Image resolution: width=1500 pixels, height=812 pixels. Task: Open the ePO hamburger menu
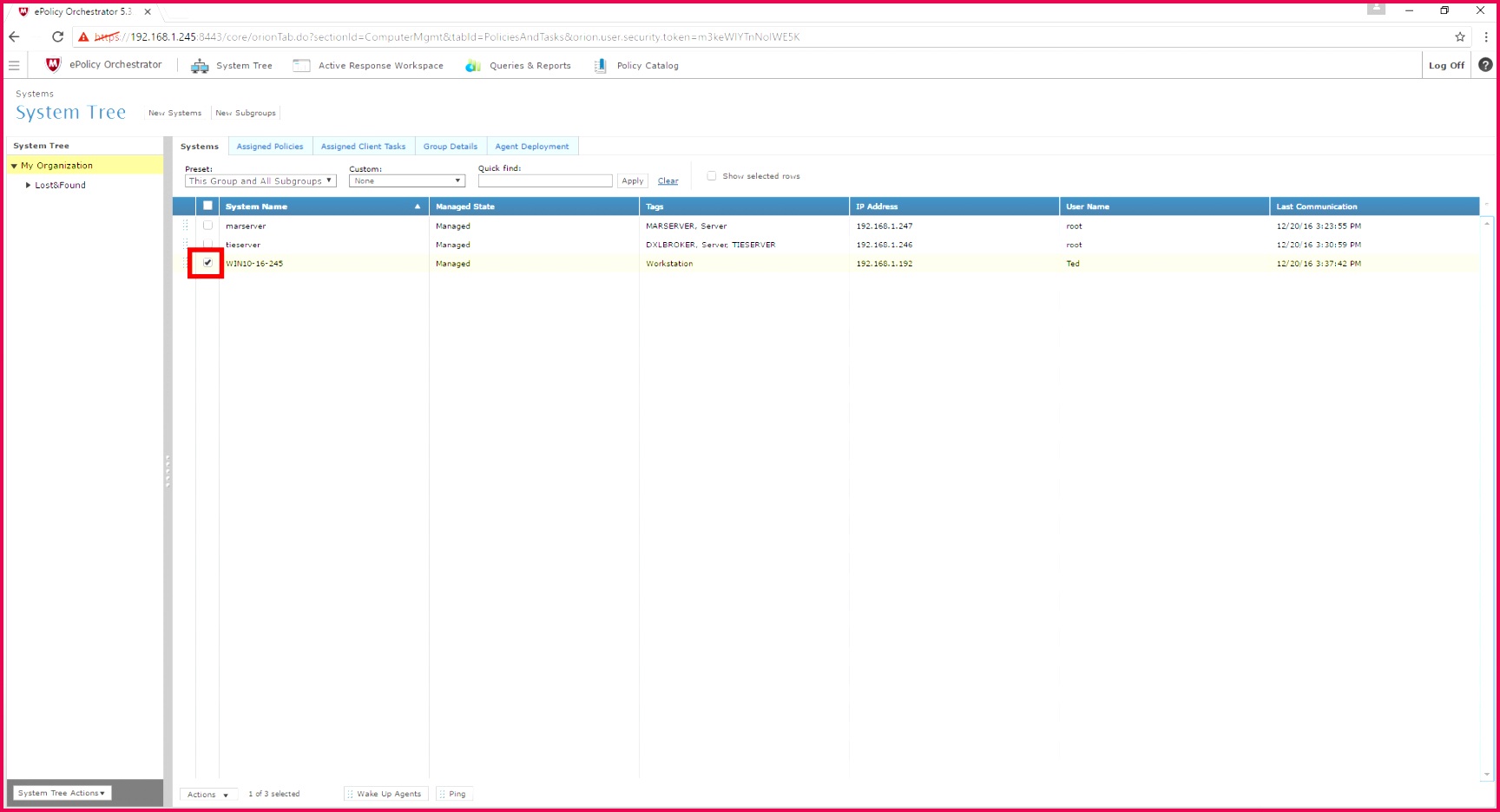click(x=14, y=65)
